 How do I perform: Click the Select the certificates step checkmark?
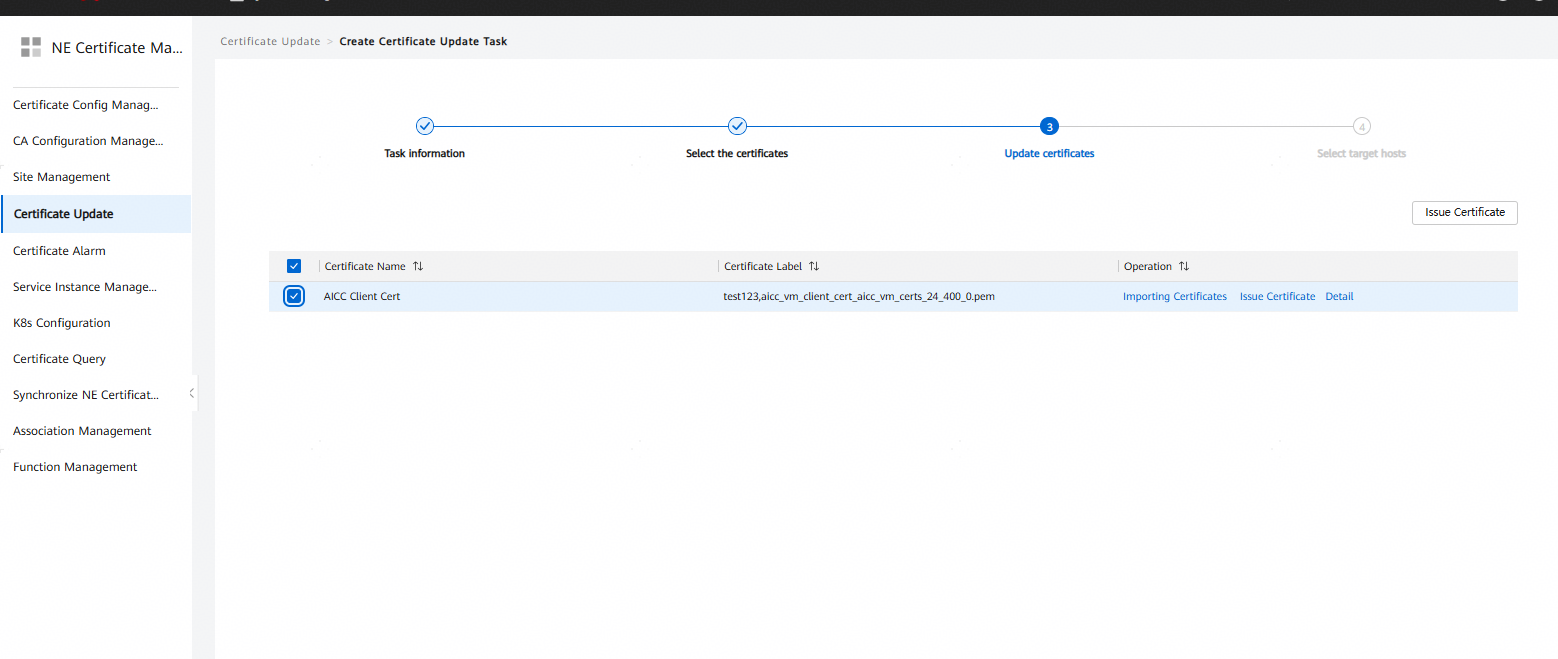coord(737,126)
